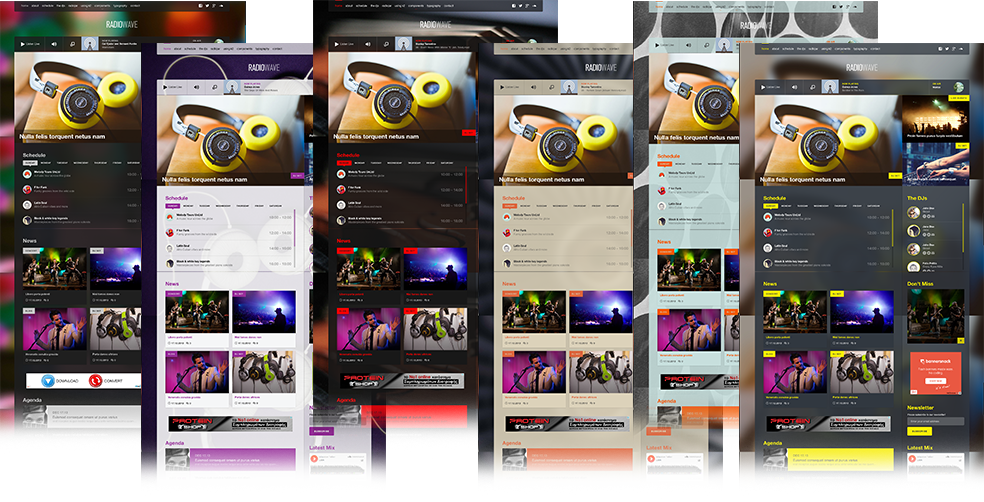Click Download button in black theme
984x502 pixels.
click(61, 381)
